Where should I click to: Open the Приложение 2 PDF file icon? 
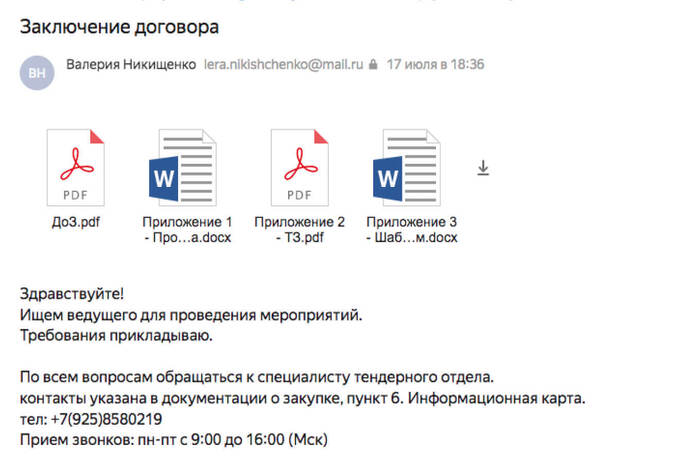click(x=299, y=167)
